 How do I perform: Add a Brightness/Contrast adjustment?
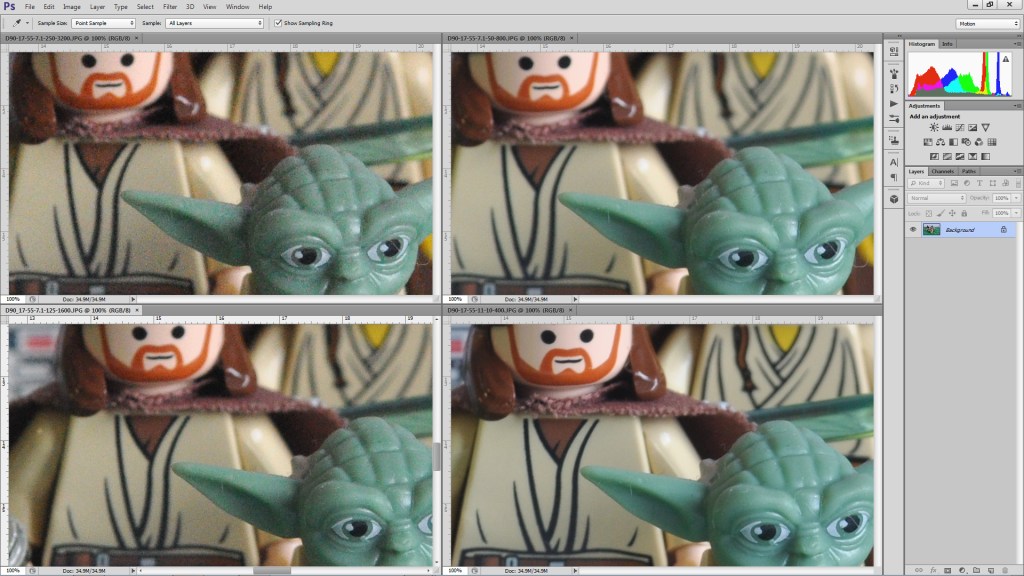[934, 127]
